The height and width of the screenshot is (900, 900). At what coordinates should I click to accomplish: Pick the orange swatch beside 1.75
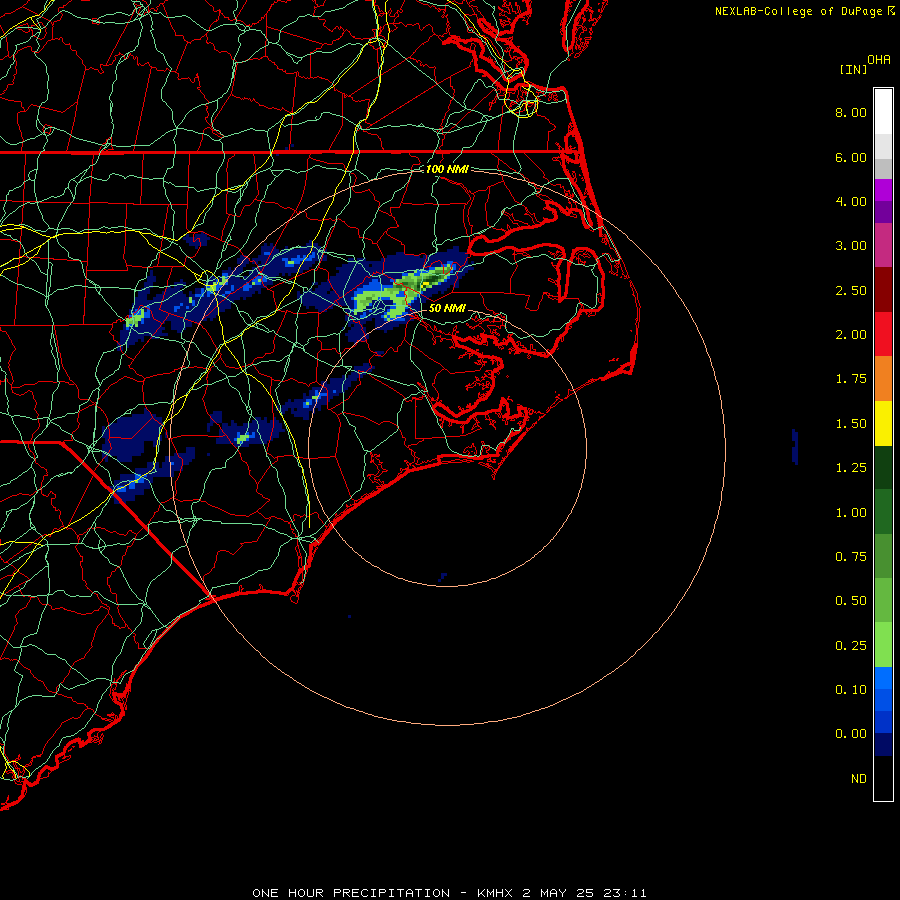(883, 379)
